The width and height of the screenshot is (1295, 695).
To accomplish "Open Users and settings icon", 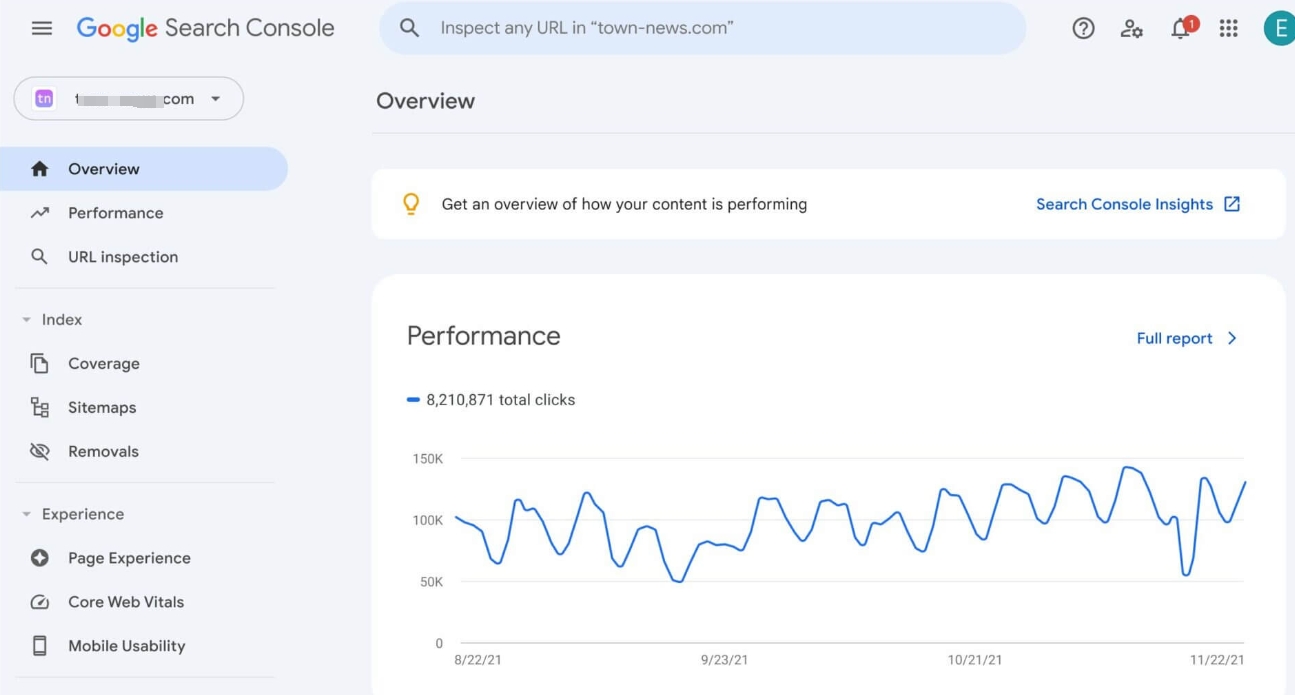I will [x=1132, y=28].
